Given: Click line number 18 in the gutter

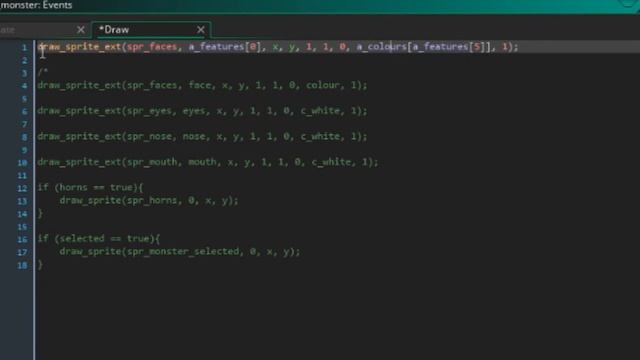Looking at the screenshot, I should point(22,265).
